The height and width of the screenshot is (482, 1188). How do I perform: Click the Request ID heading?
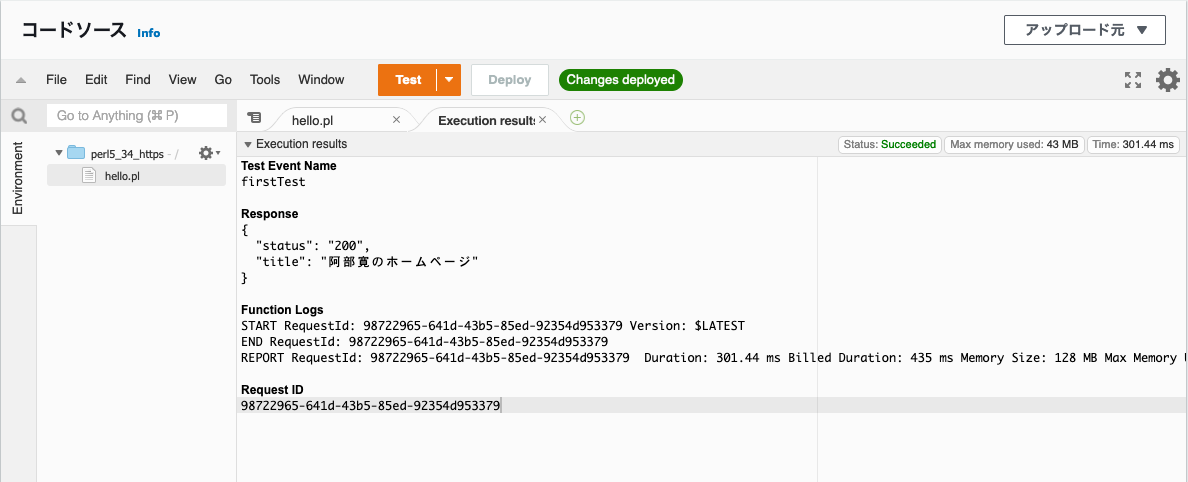click(272, 390)
